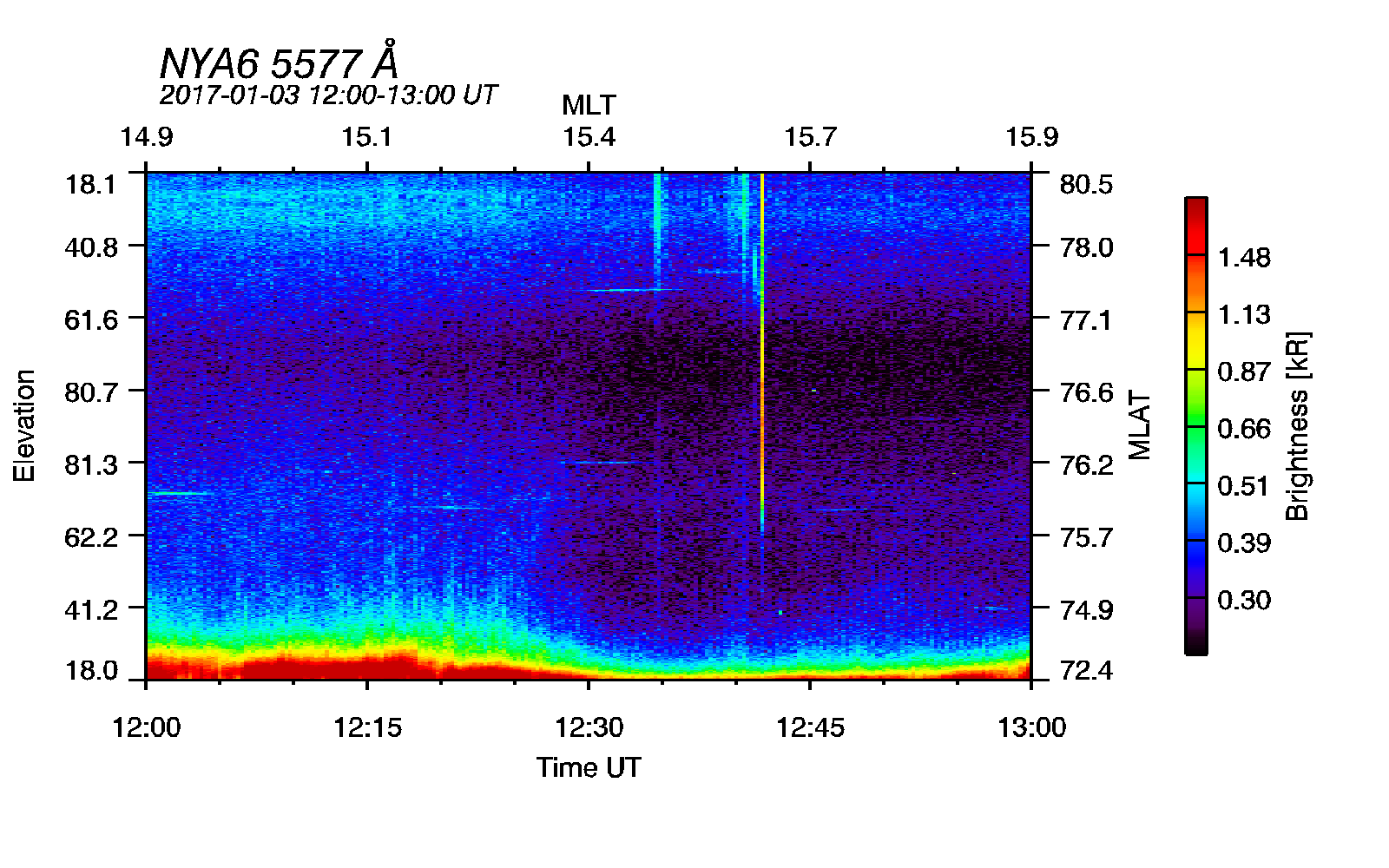This screenshot has height=868, width=1389.
Task: Click elevation tick label '40.8'
Action: point(90,247)
